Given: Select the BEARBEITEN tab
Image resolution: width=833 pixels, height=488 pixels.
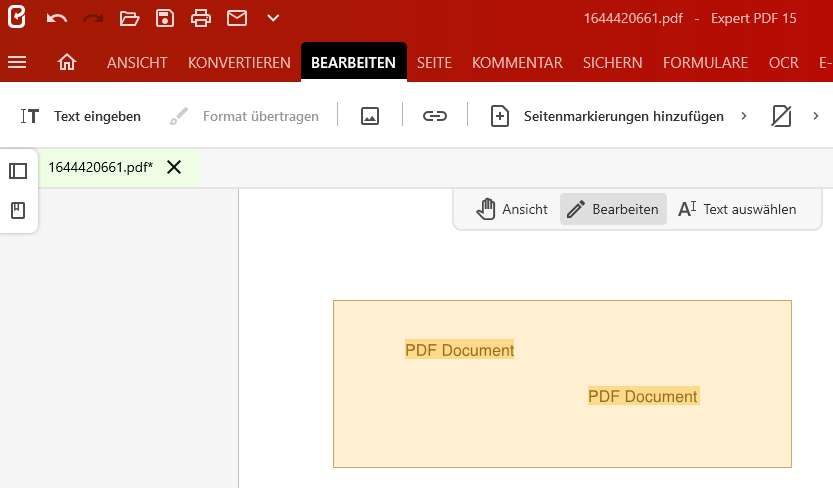Looking at the screenshot, I should coord(353,63).
